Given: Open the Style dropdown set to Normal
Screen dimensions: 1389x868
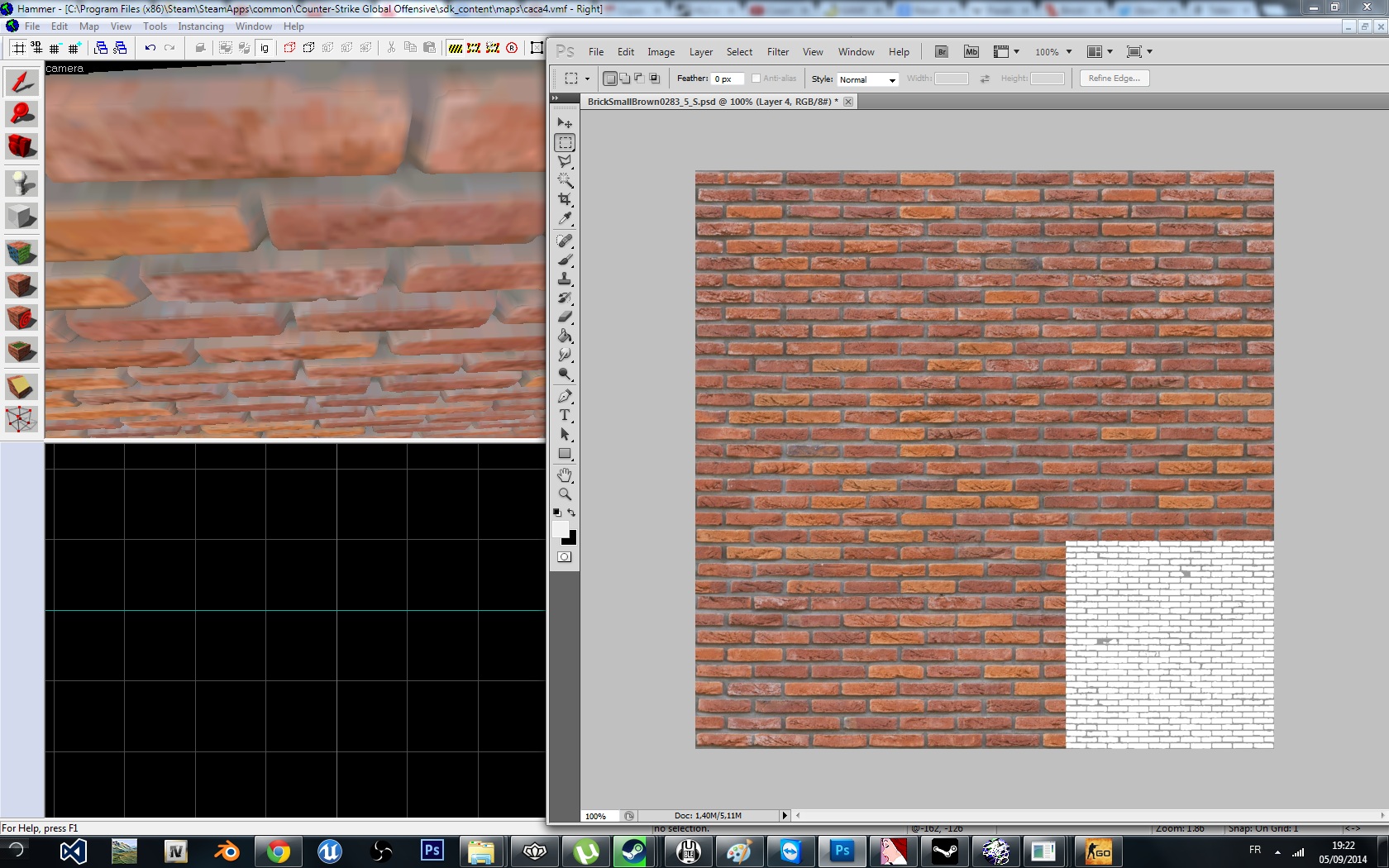Looking at the screenshot, I should tap(867, 79).
